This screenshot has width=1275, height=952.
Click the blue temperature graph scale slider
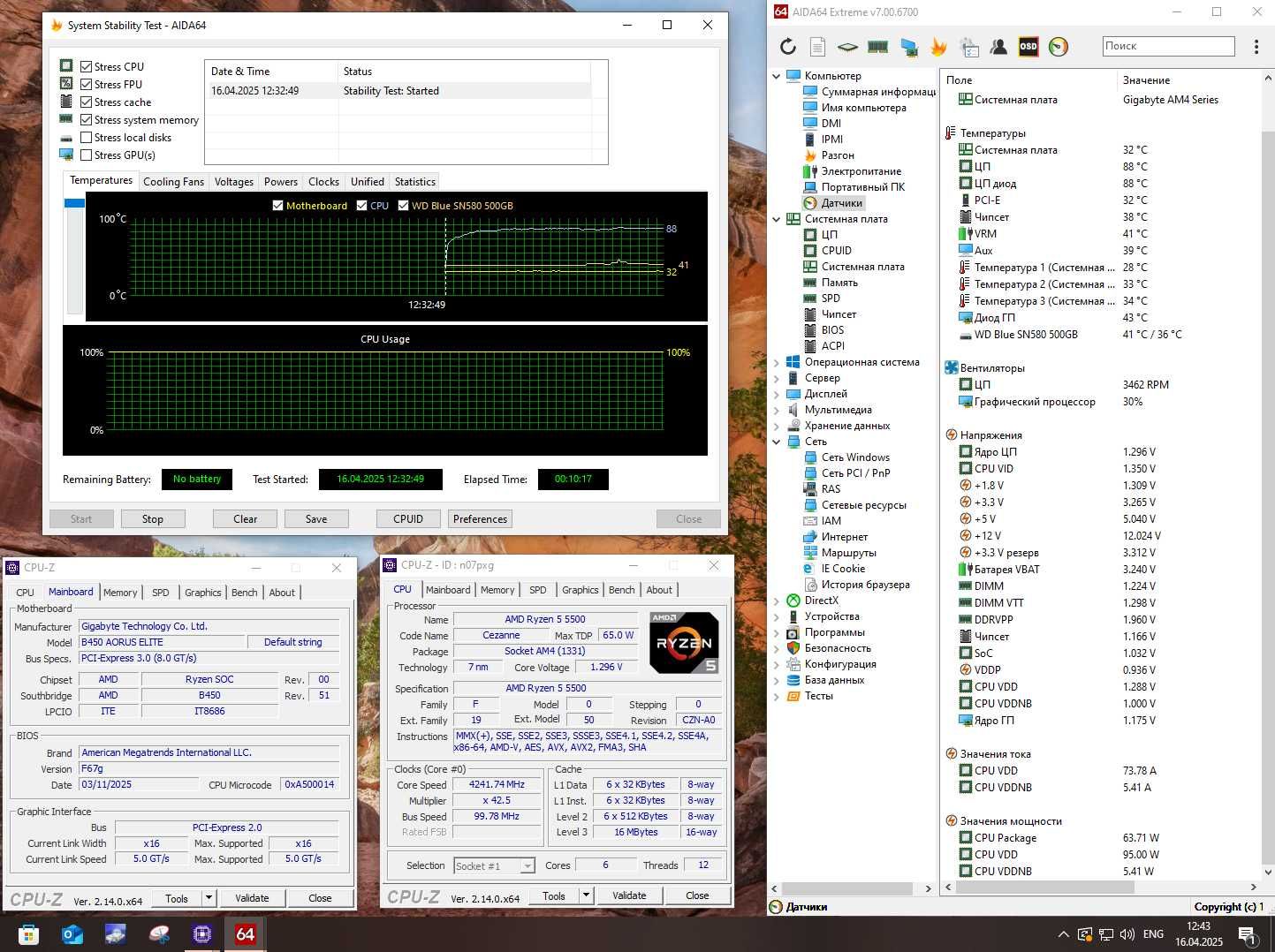74,203
